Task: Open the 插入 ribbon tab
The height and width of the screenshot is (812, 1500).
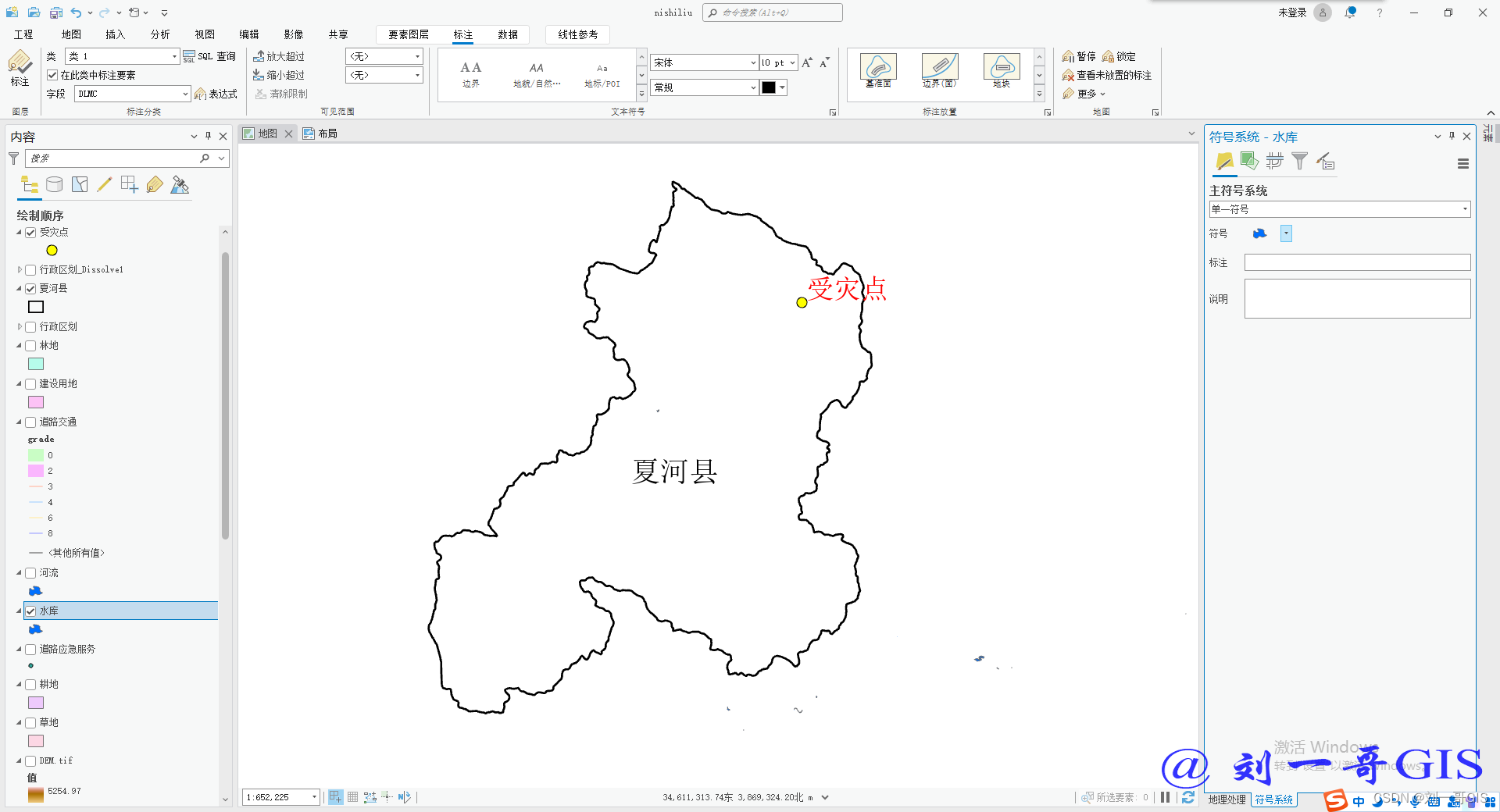Action: point(116,34)
